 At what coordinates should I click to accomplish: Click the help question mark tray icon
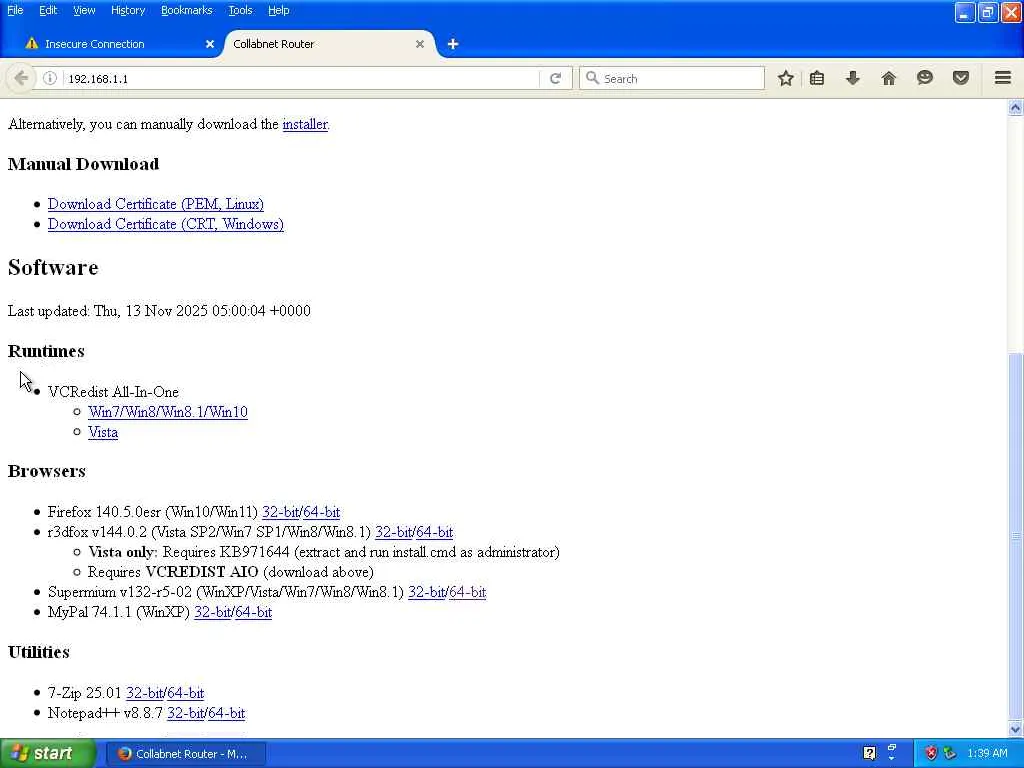pos(869,753)
